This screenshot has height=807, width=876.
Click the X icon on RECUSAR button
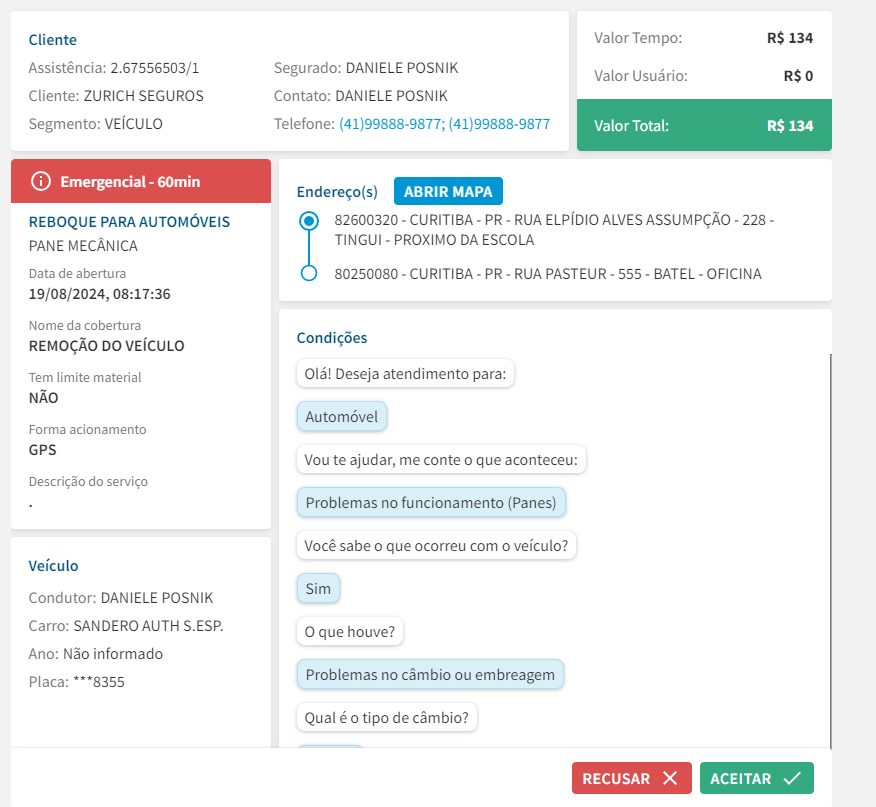pos(670,778)
